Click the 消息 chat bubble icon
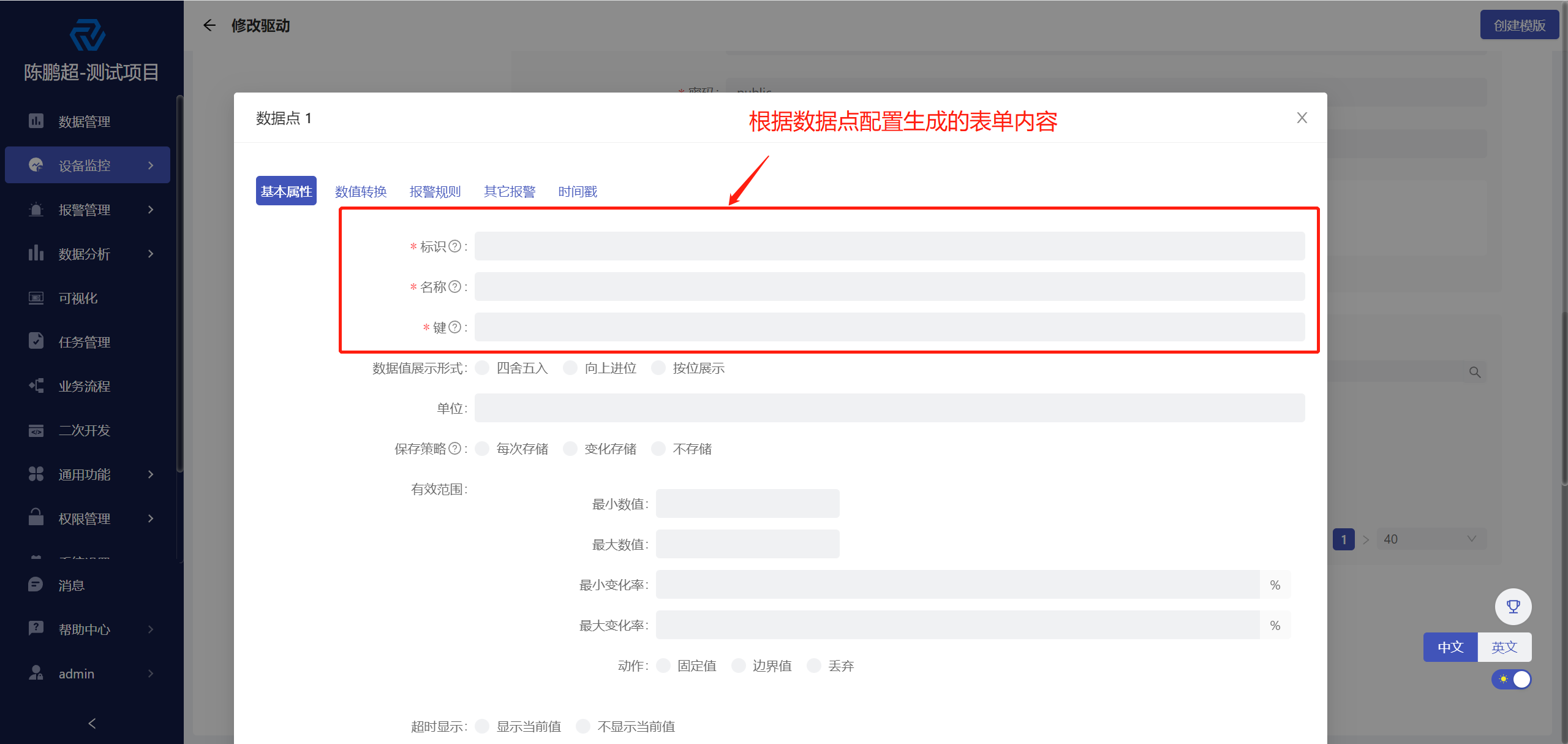This screenshot has height=744, width=1568. point(36,585)
